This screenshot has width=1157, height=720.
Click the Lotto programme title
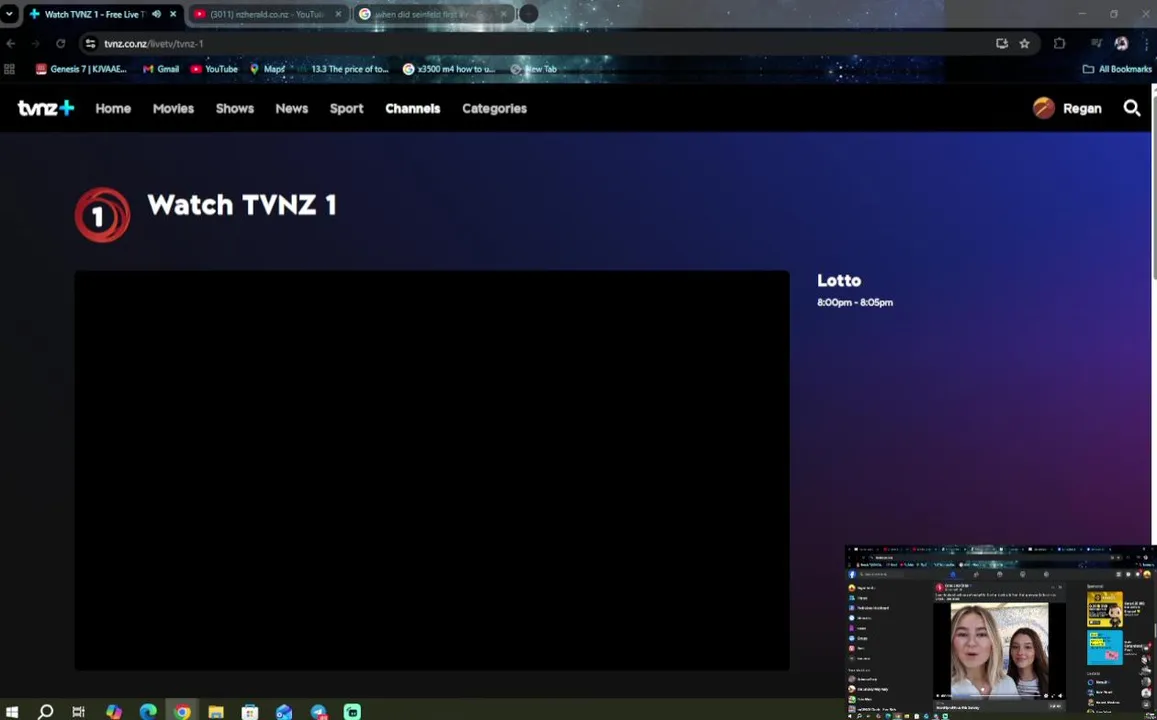839,280
